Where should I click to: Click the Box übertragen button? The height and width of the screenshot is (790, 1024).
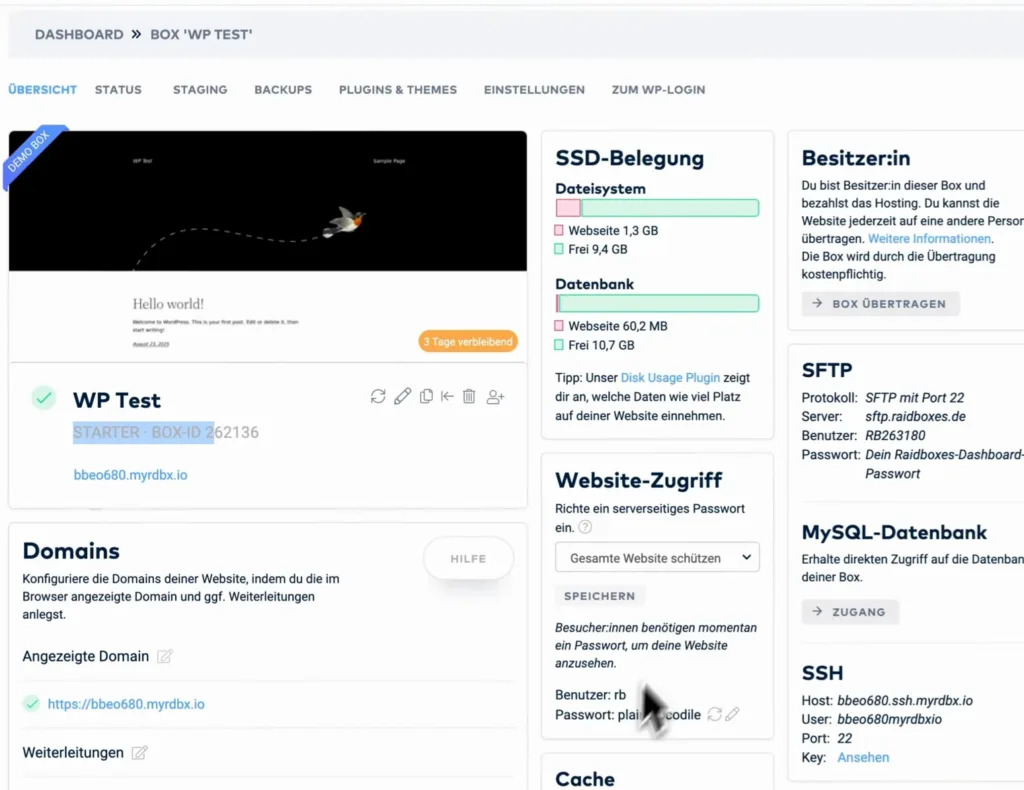coord(880,304)
